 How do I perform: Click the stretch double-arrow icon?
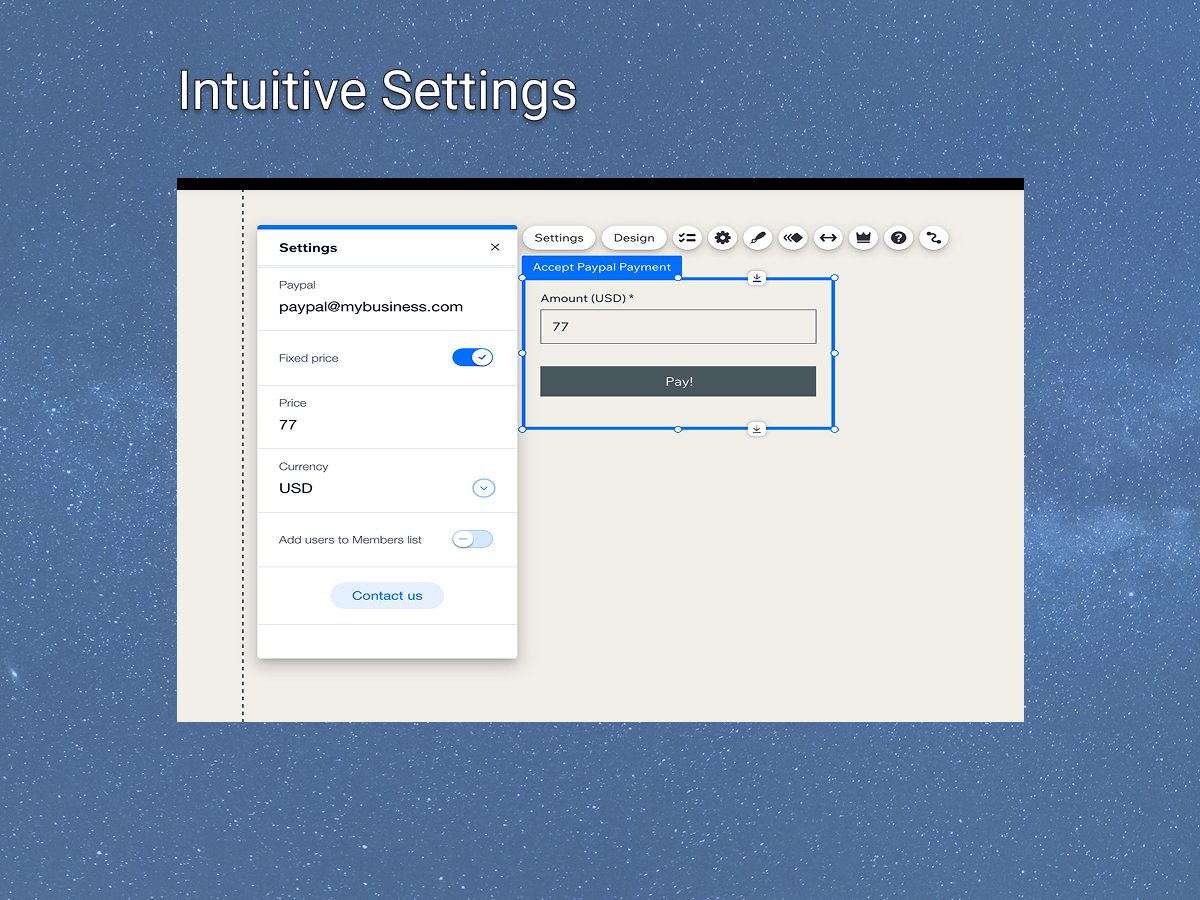[828, 238]
